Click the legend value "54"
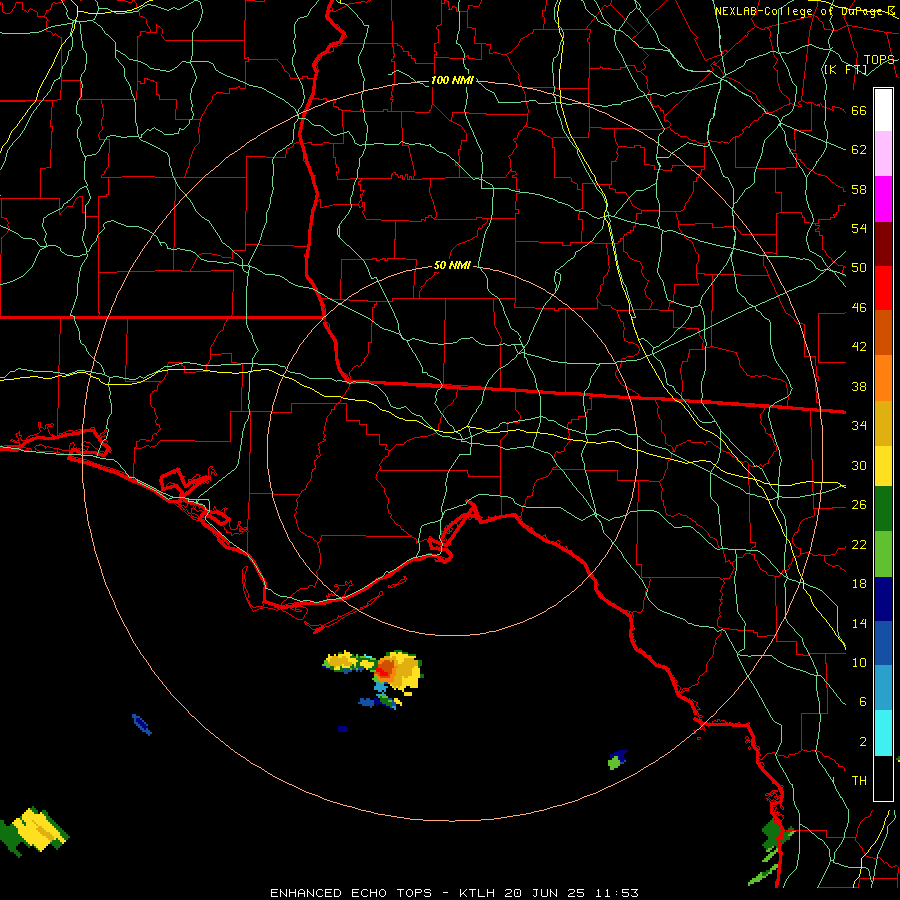The width and height of the screenshot is (900, 900). pos(859,228)
